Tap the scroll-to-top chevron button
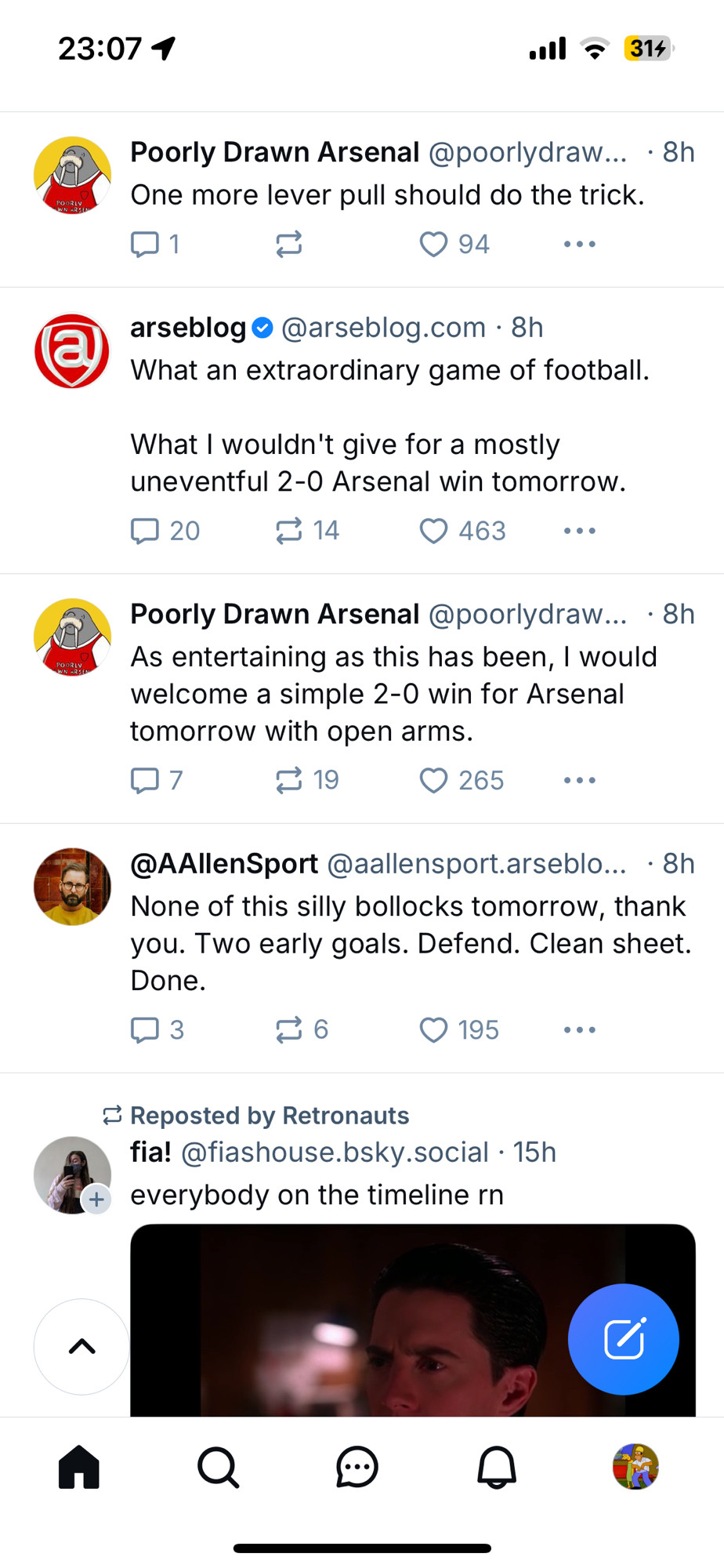This screenshot has height=1568, width=724. (x=81, y=1347)
